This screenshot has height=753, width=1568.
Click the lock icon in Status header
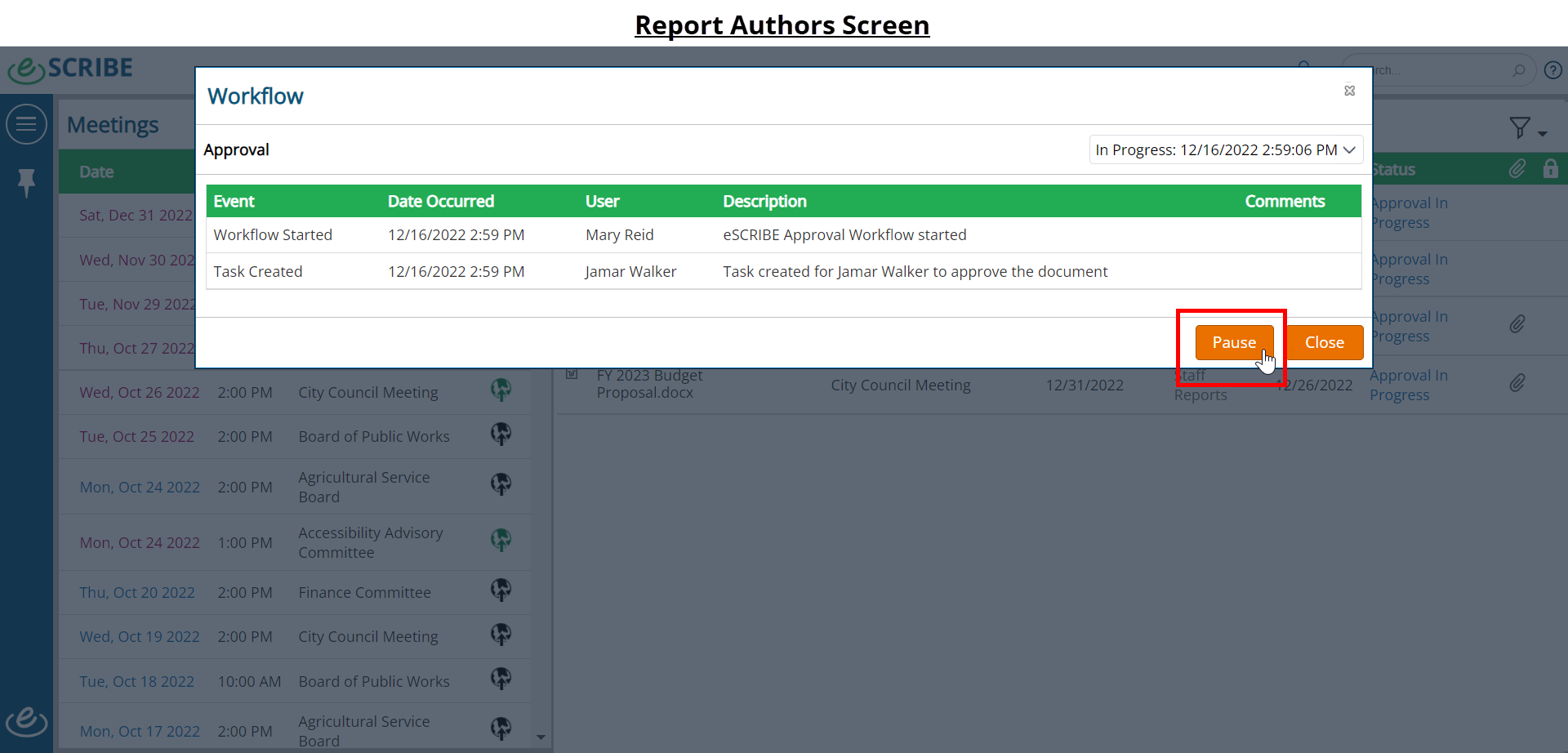click(x=1550, y=169)
